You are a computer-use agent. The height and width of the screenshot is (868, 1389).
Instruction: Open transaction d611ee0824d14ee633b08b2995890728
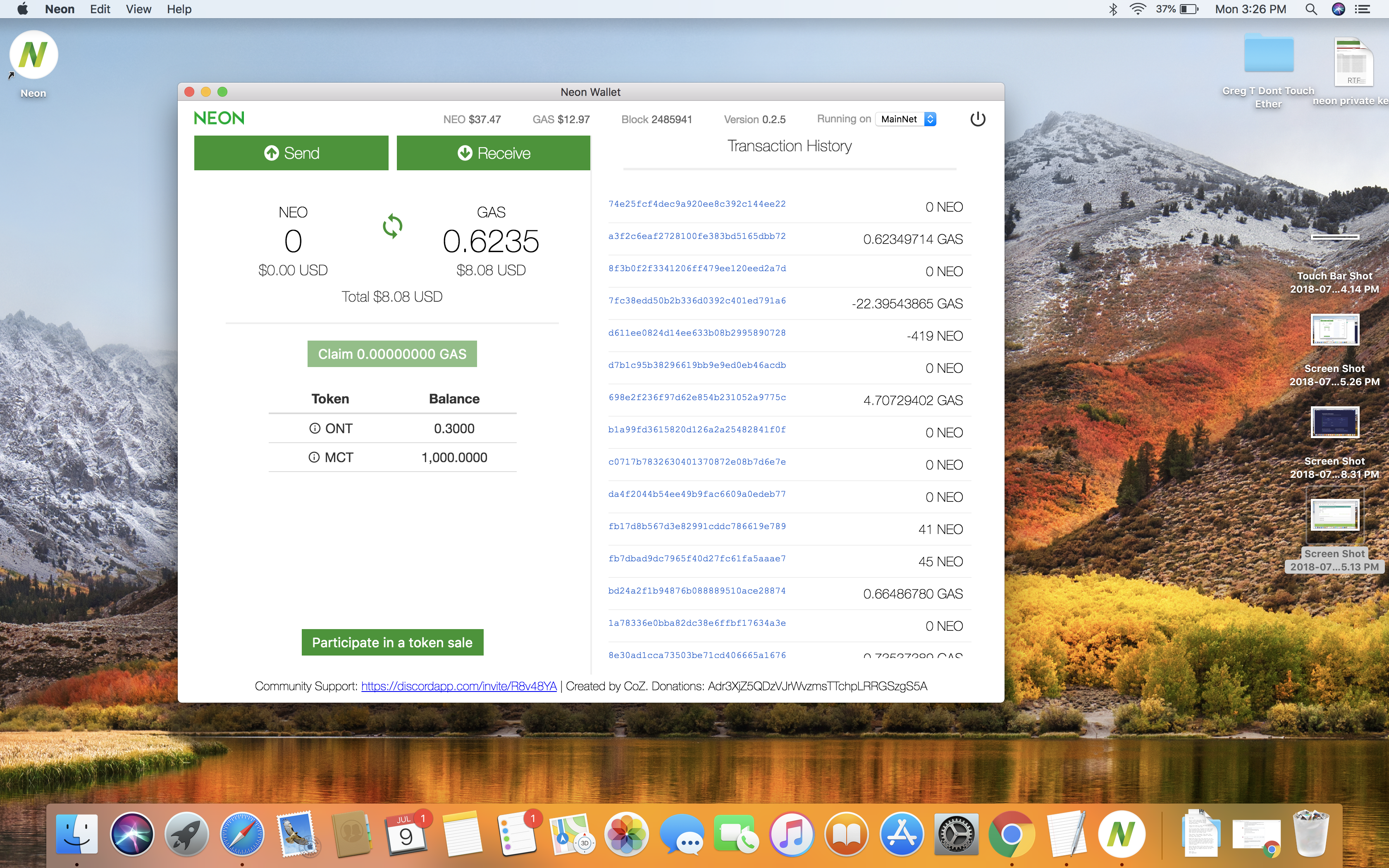click(697, 332)
